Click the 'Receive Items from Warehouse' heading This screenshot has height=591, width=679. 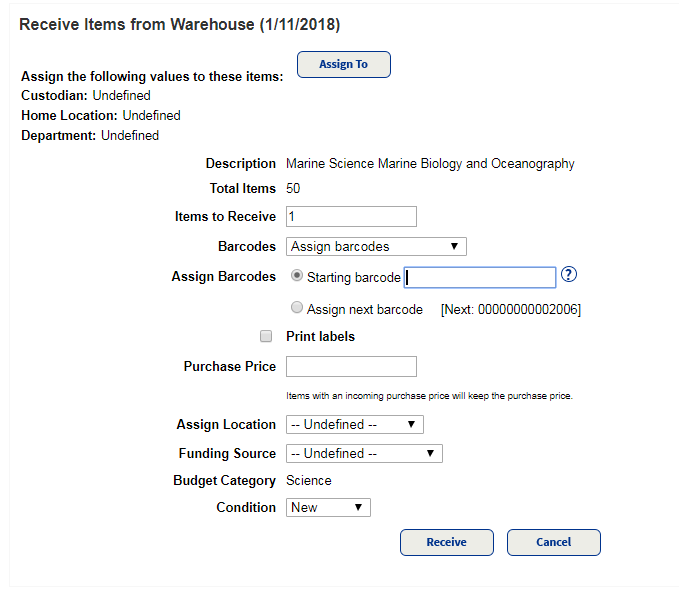pyautogui.click(x=180, y=24)
